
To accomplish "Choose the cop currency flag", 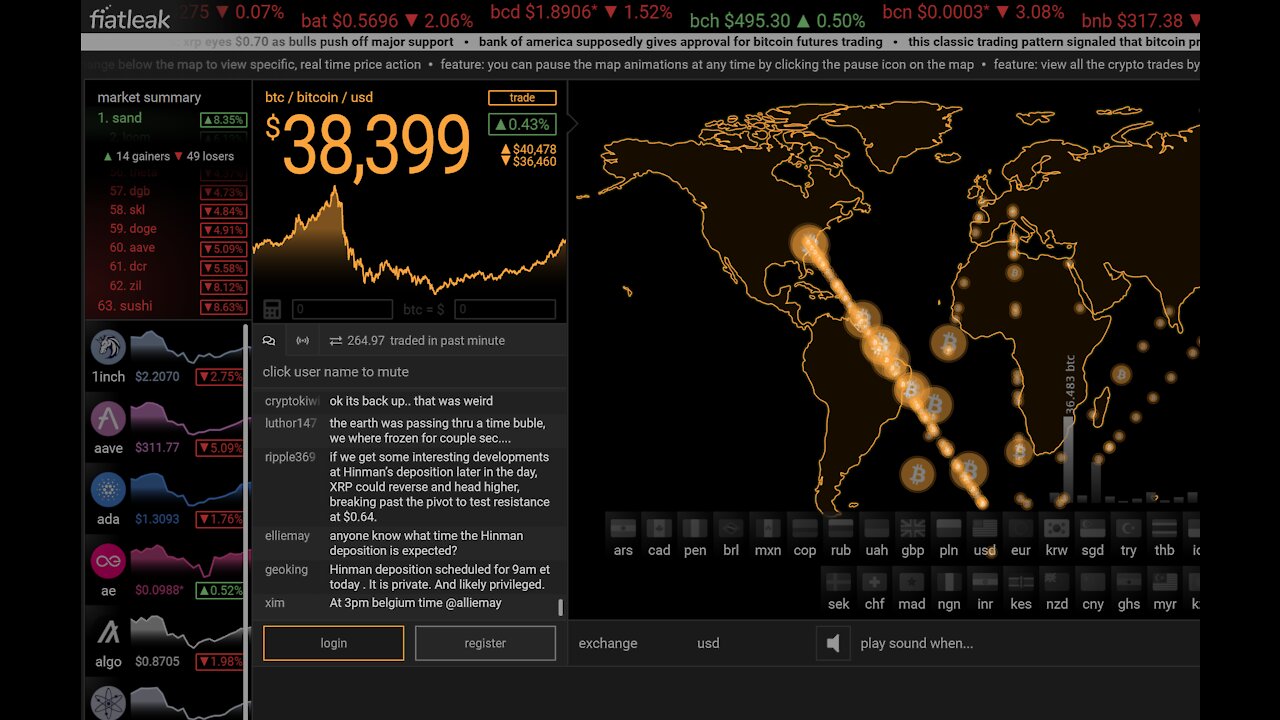I will click(804, 528).
